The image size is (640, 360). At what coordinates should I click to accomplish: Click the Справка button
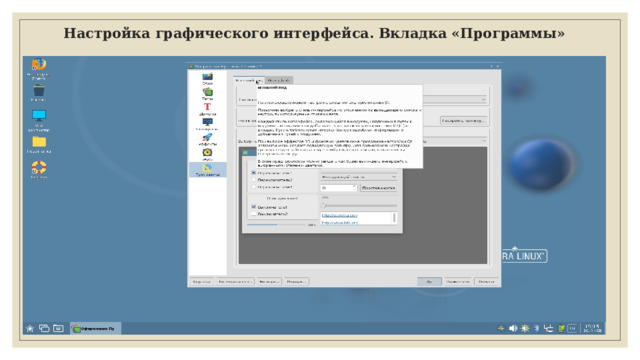click(201, 282)
